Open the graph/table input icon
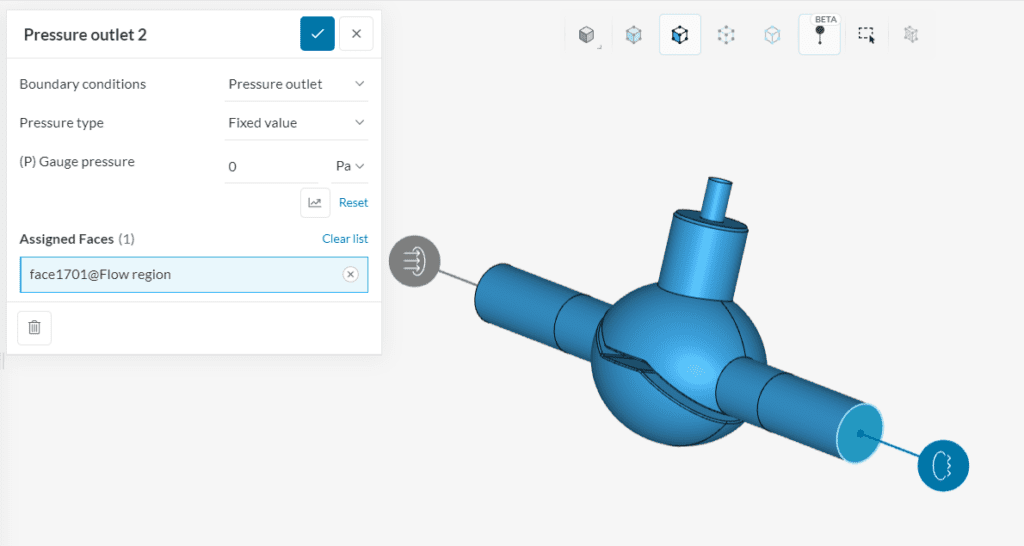The height and width of the screenshot is (546, 1024). [315, 203]
